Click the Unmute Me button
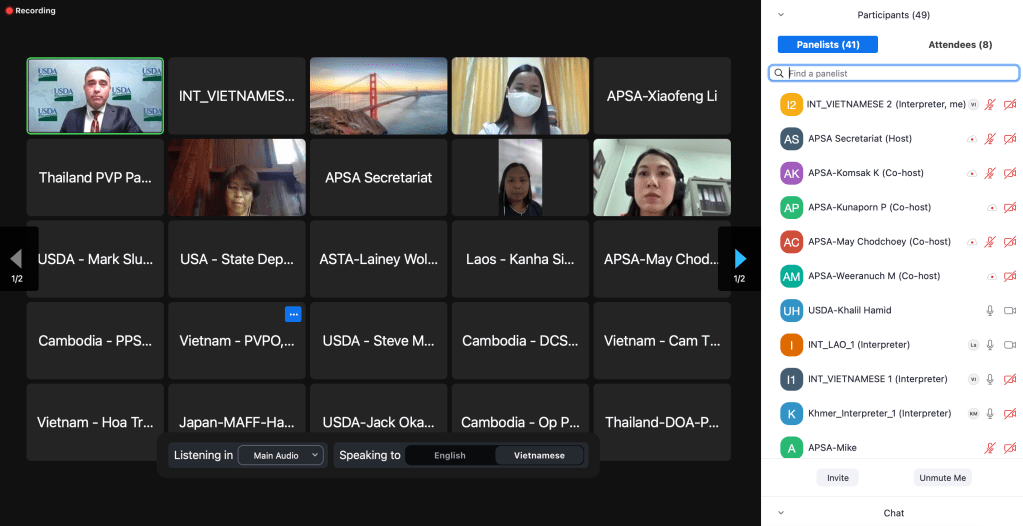Viewport: 1023px width, 526px height. point(941,478)
